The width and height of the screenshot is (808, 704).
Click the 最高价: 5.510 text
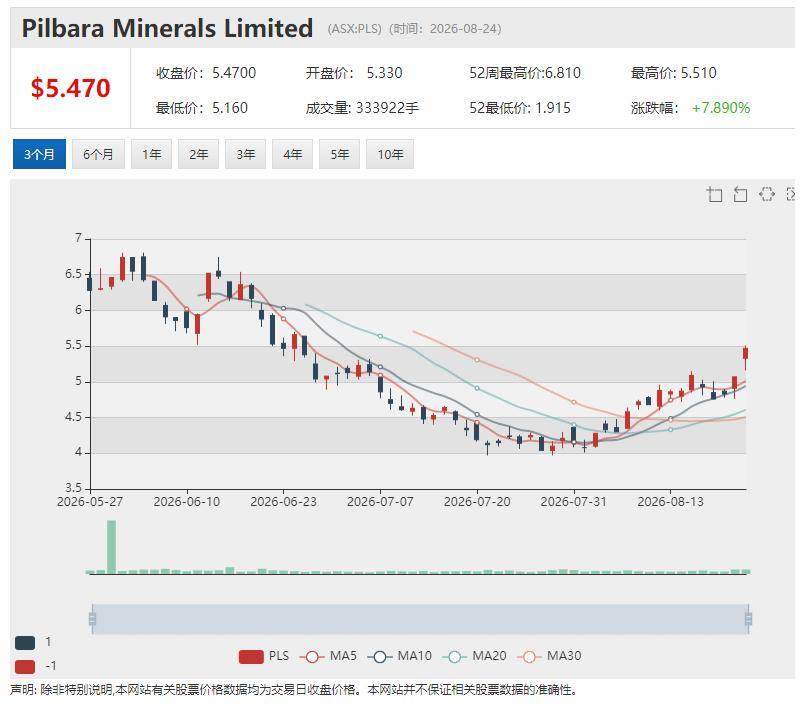pyautogui.click(x=674, y=73)
